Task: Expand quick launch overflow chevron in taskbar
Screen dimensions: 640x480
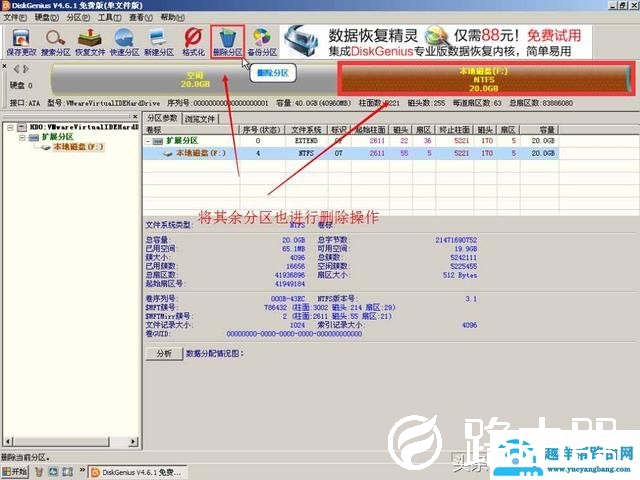Action: pyautogui.click(x=82, y=470)
